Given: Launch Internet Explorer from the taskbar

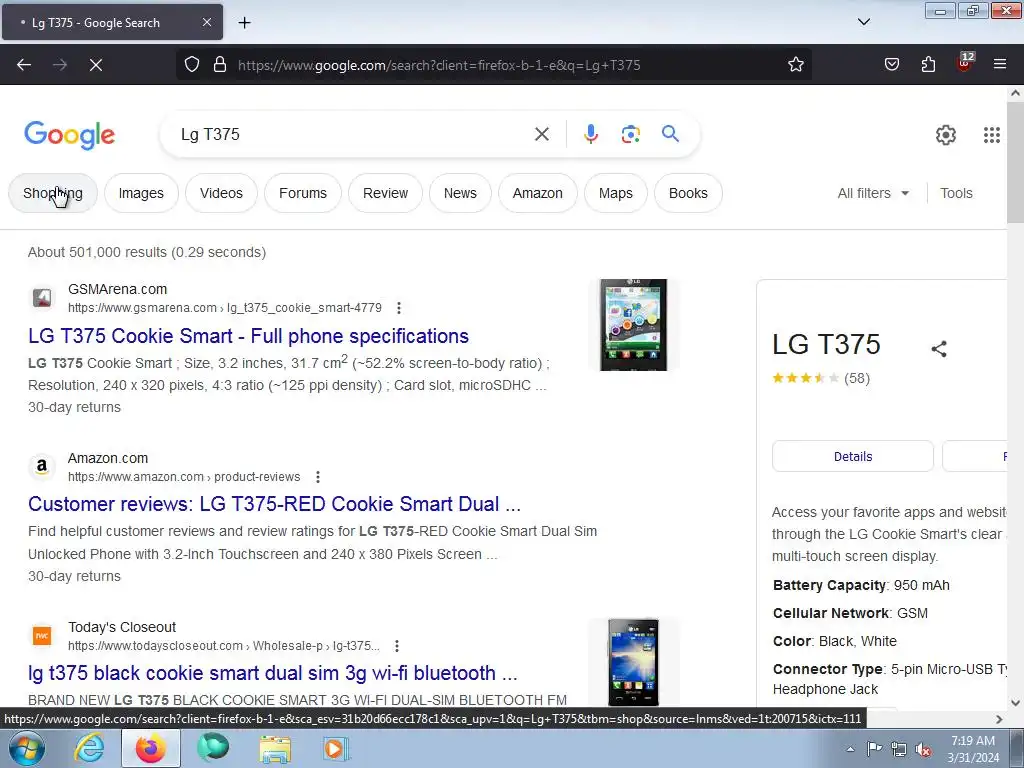Looking at the screenshot, I should (x=89, y=748).
